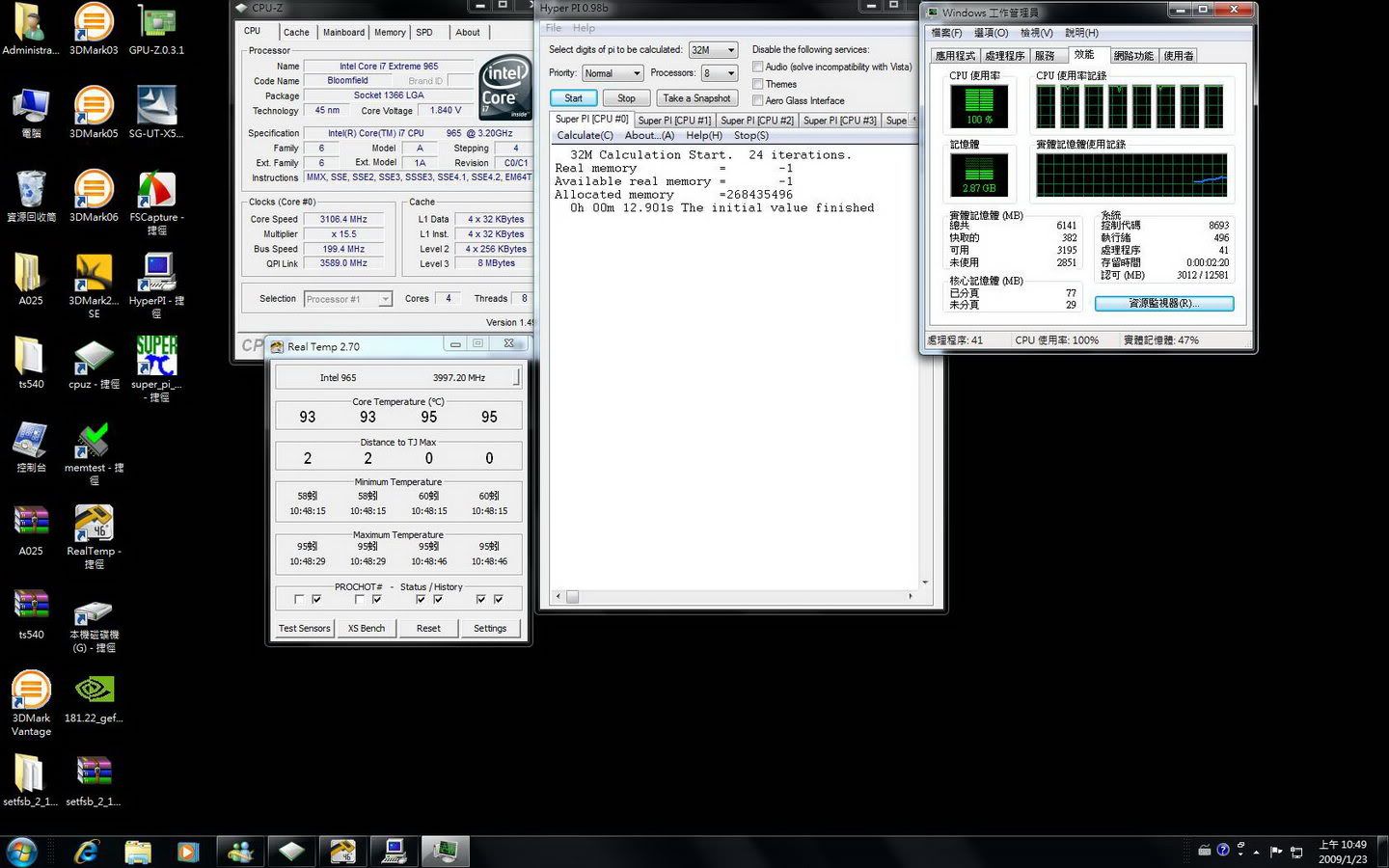Screen dimensions: 1389x868
Task: Switch to the Mainboard tab in CPU-Z
Action: tap(343, 32)
